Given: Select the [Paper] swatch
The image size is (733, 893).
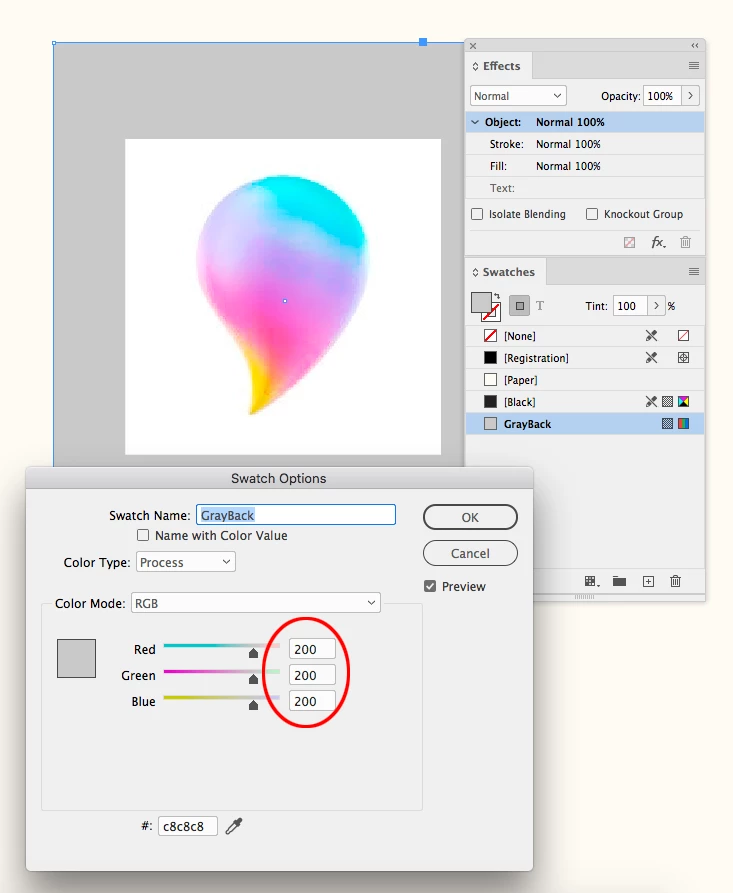Looking at the screenshot, I should coord(585,380).
